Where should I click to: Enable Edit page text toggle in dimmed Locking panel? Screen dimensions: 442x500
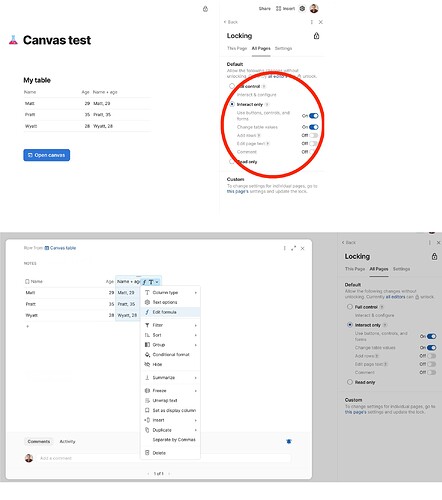coord(432,364)
